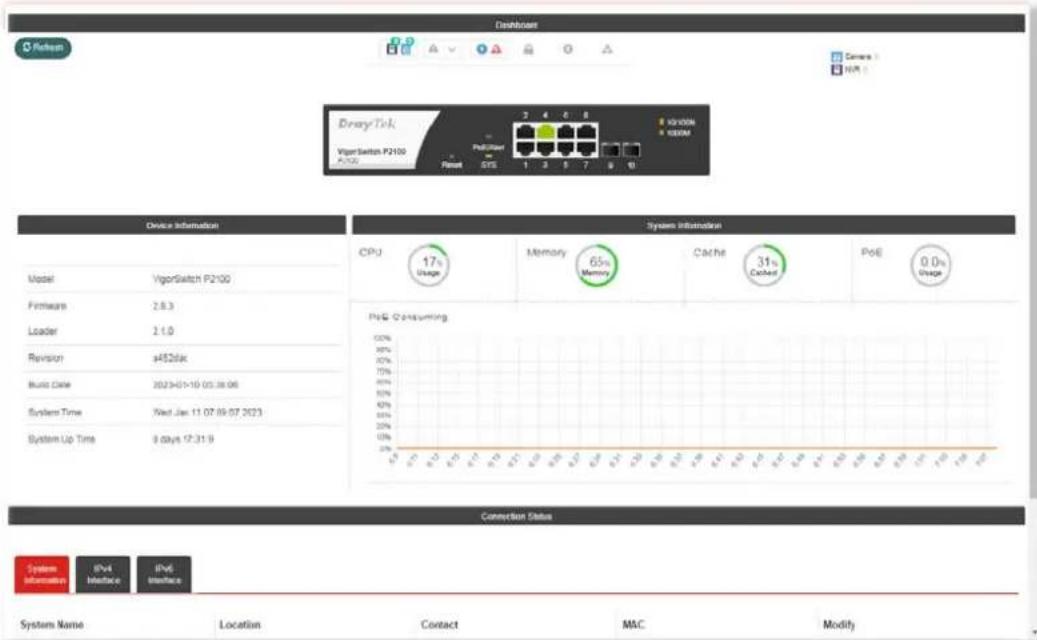Expand the chevron beside the gray A icon
Image resolution: width=1037 pixels, height=640 pixels.
(452, 50)
